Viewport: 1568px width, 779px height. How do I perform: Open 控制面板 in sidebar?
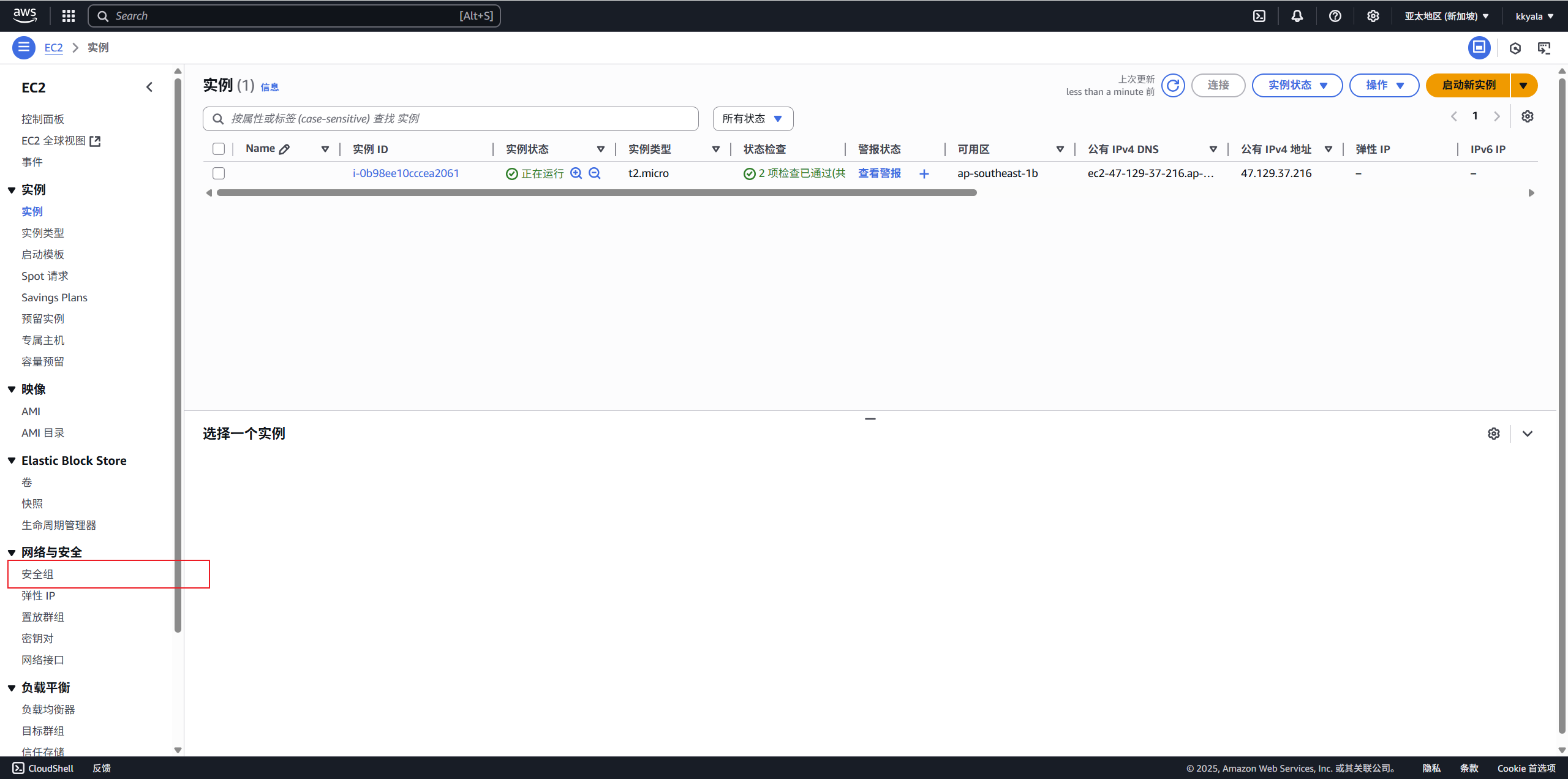pos(43,119)
